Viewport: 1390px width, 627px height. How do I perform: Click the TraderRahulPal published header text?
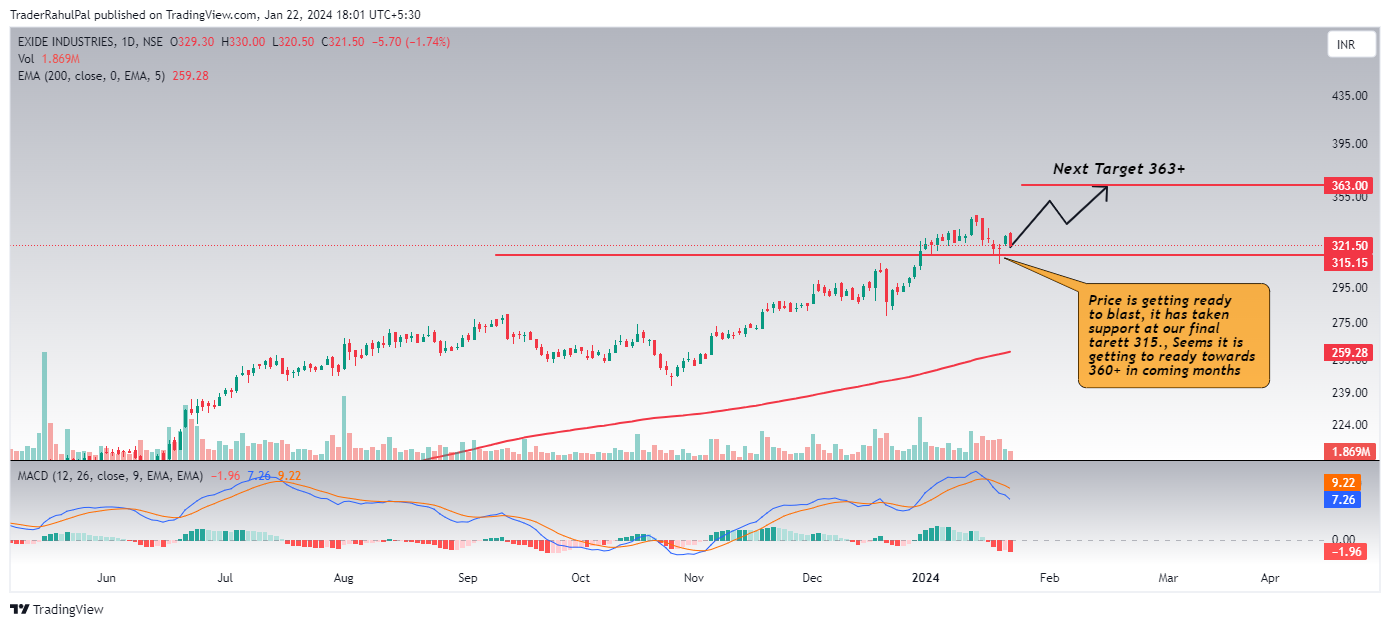point(215,14)
